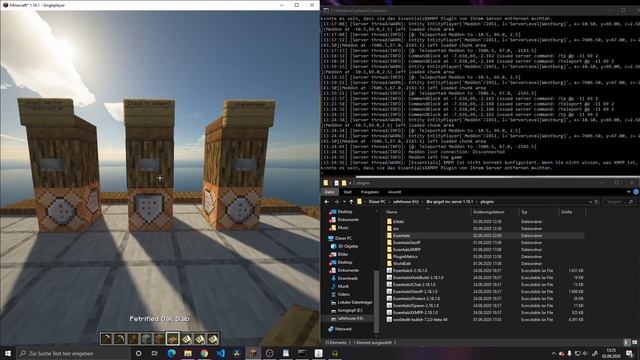Click the safehouse (H:) breadcrumb segment
This screenshot has height=360, width=640.
406,202
